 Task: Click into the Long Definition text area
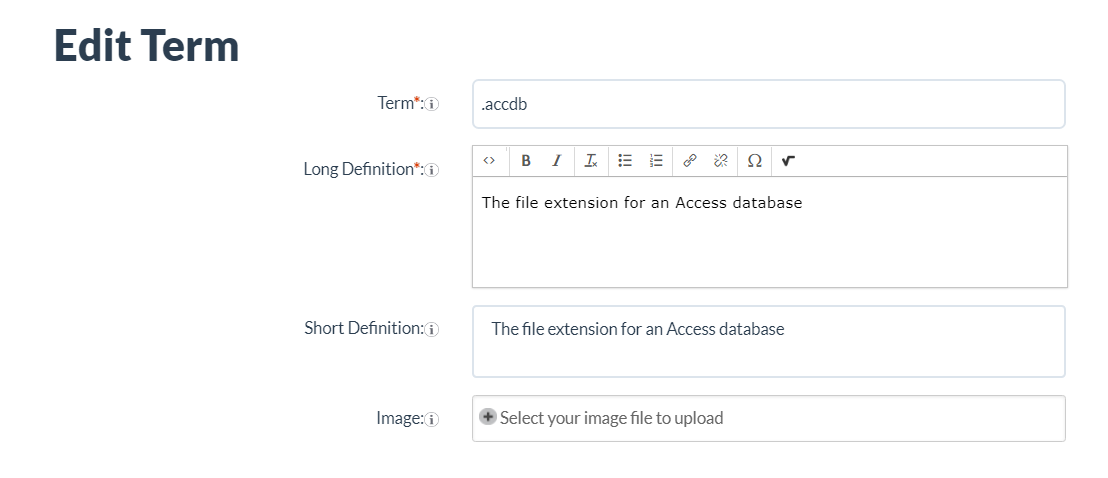tap(770, 231)
